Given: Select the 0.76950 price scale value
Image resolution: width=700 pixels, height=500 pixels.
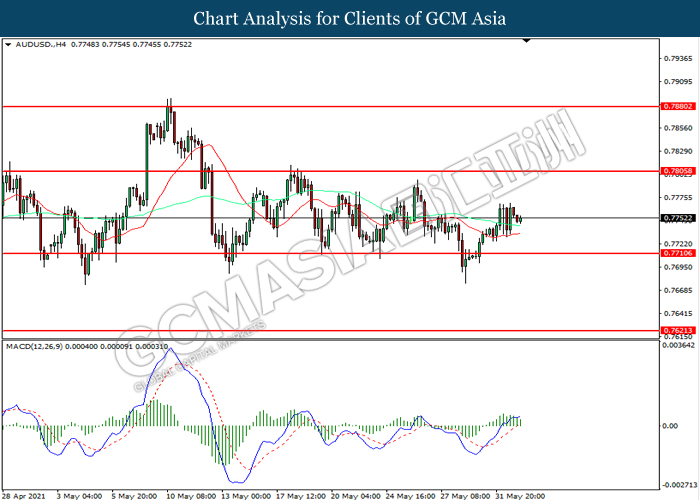Looking at the screenshot, I should click(679, 267).
